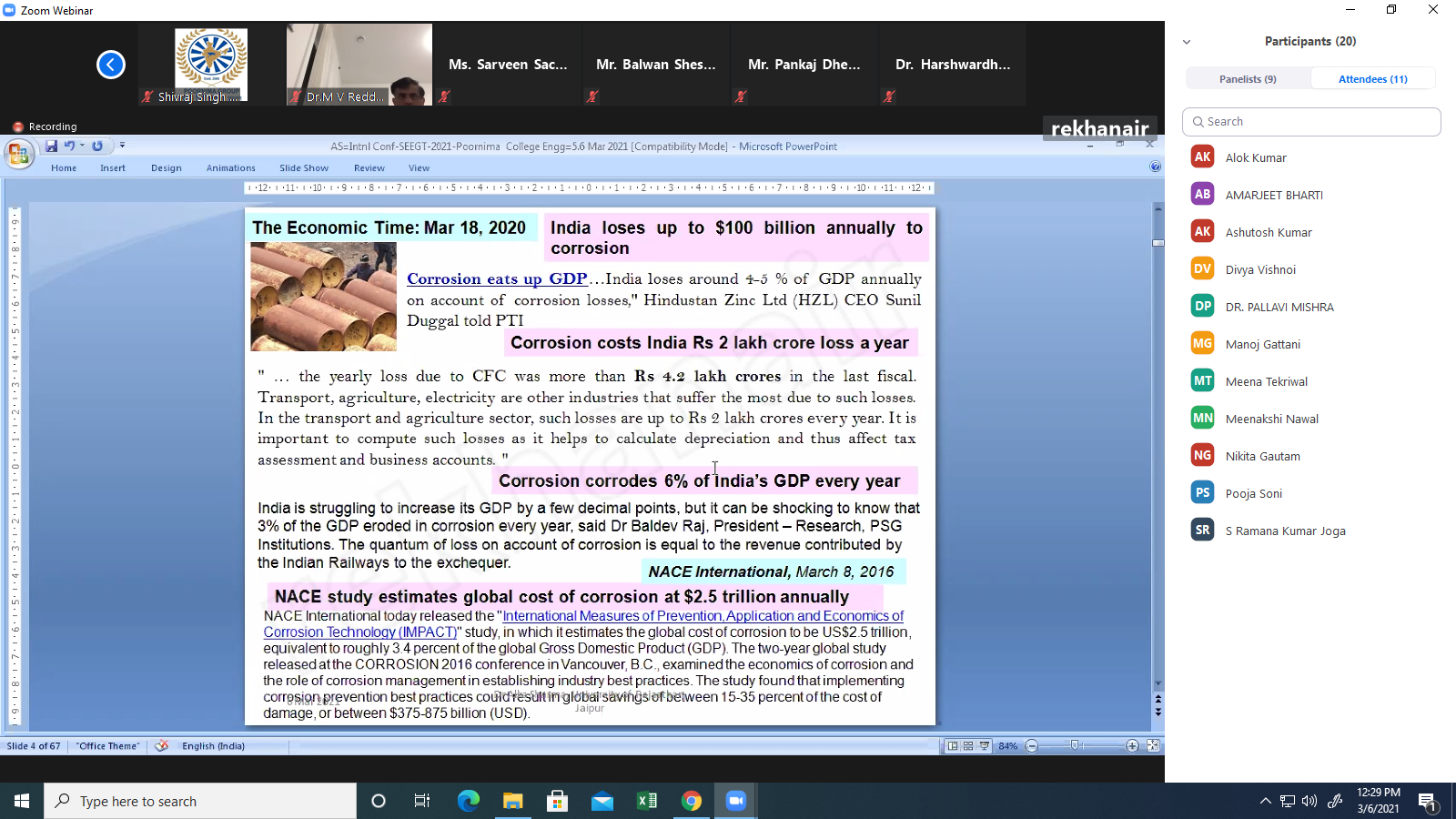Fit slide to current window
Image resolution: width=1456 pixels, height=819 pixels.
coord(1153,746)
